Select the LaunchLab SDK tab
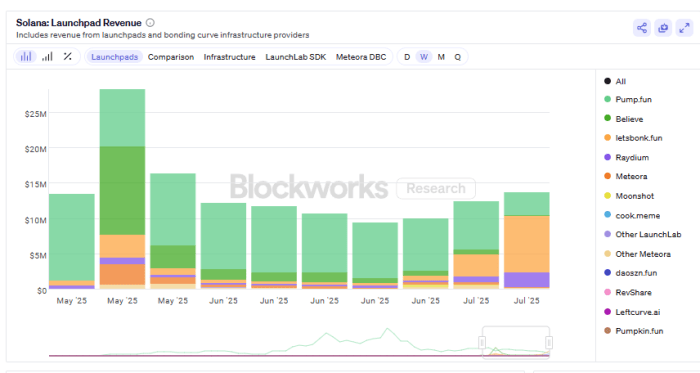 pos(296,57)
